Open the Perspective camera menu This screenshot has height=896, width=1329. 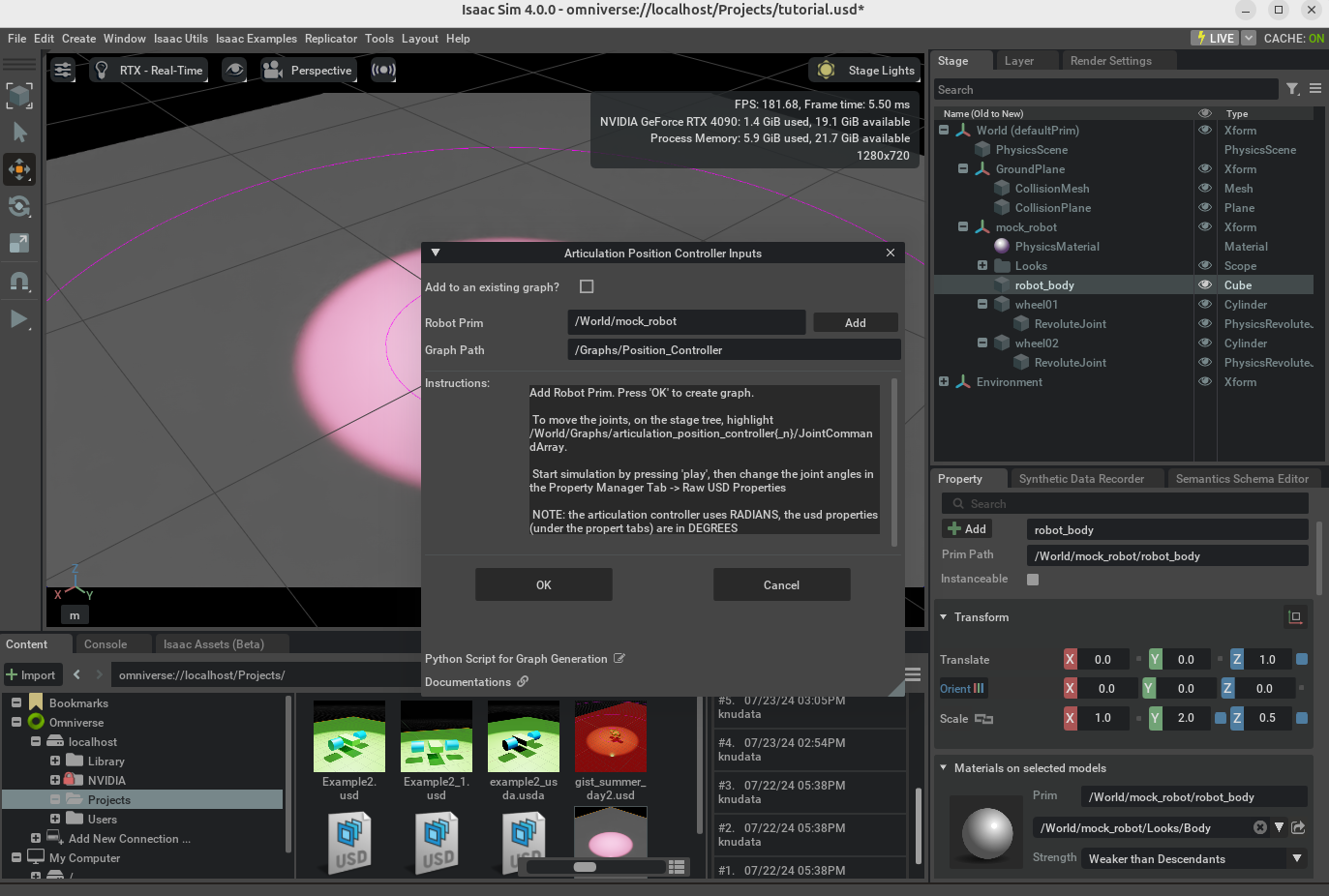click(308, 70)
